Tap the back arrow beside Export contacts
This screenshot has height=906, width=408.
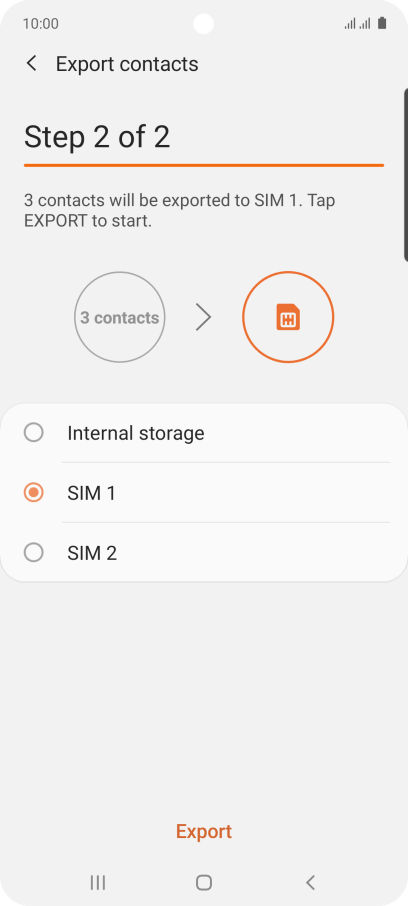[32, 64]
